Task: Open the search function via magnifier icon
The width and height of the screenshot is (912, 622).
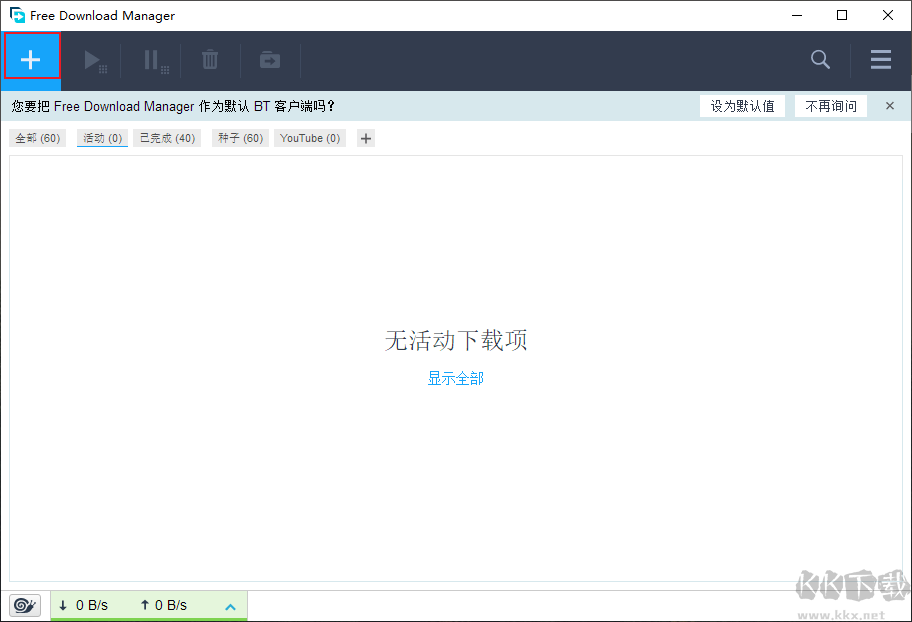Action: tap(820, 59)
